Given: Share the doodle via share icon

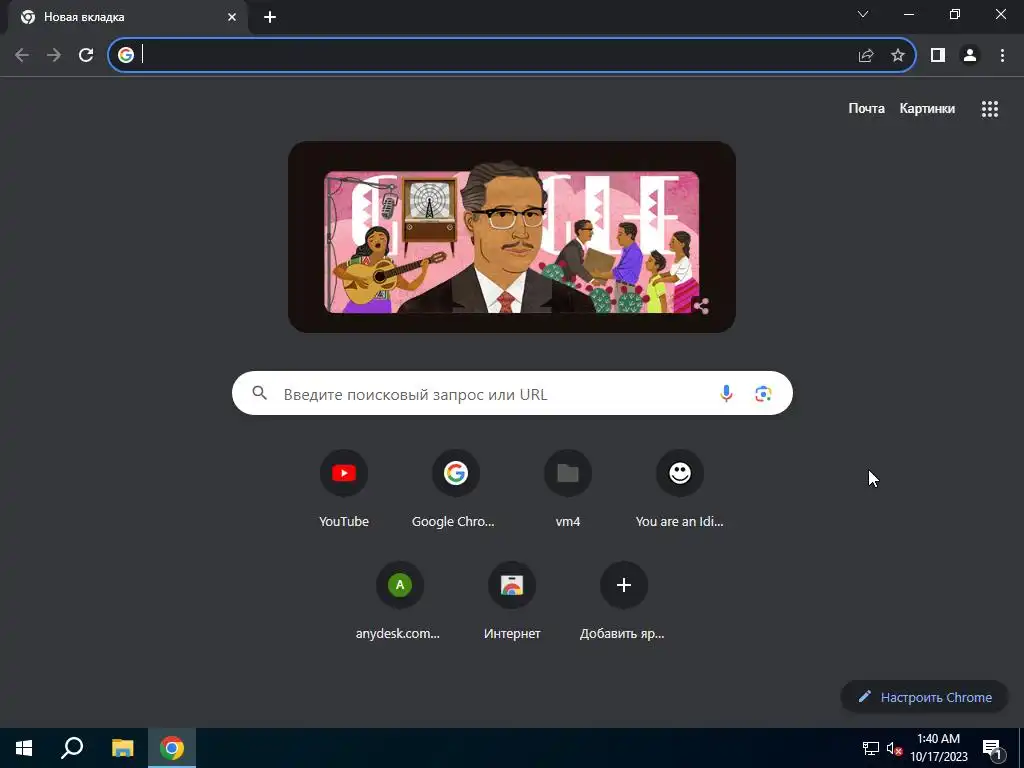Looking at the screenshot, I should pyautogui.click(x=701, y=306).
